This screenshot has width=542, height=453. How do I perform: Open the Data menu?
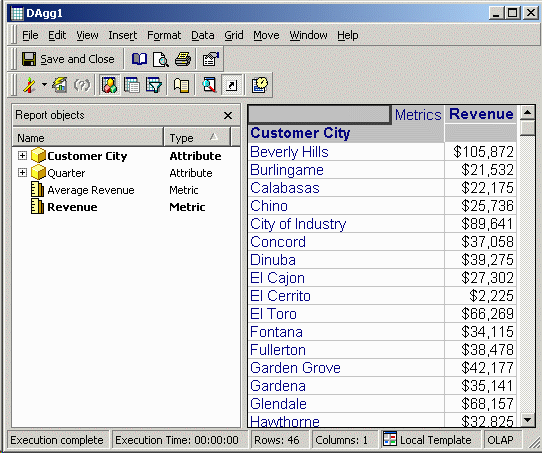point(203,35)
